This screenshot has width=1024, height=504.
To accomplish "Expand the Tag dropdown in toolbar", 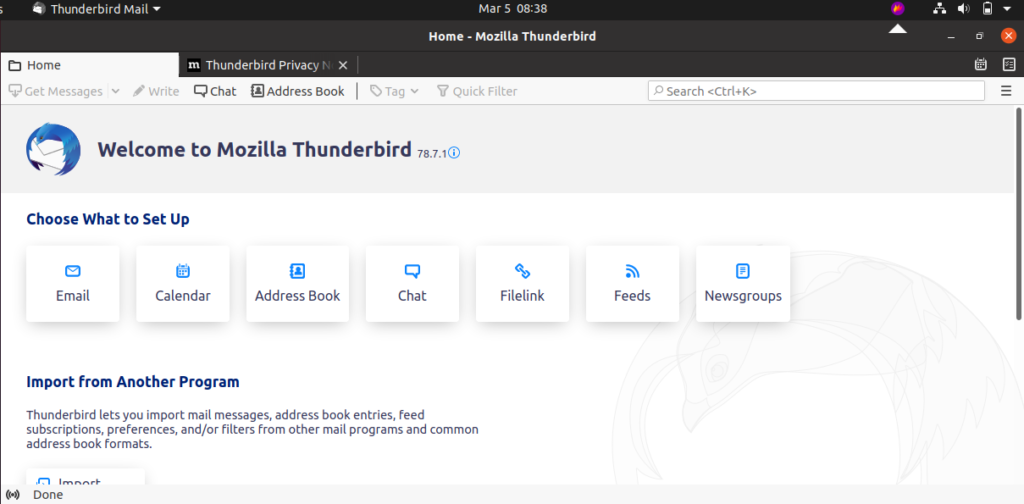I will coord(394,91).
